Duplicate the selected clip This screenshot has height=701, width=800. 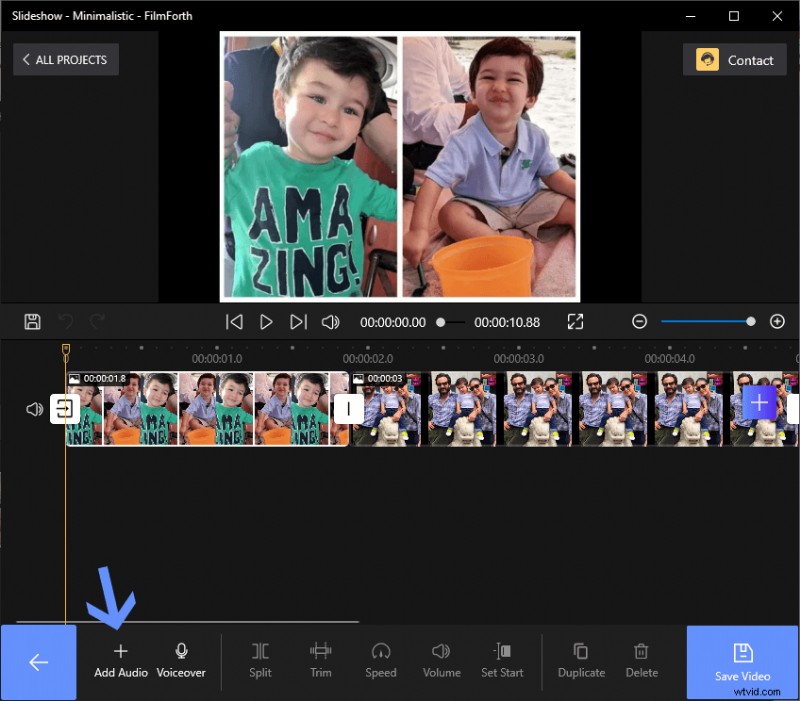(x=581, y=661)
